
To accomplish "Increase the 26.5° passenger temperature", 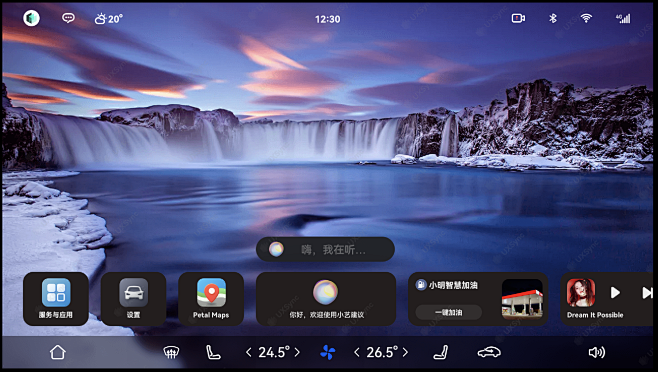I will pyautogui.click(x=405, y=352).
